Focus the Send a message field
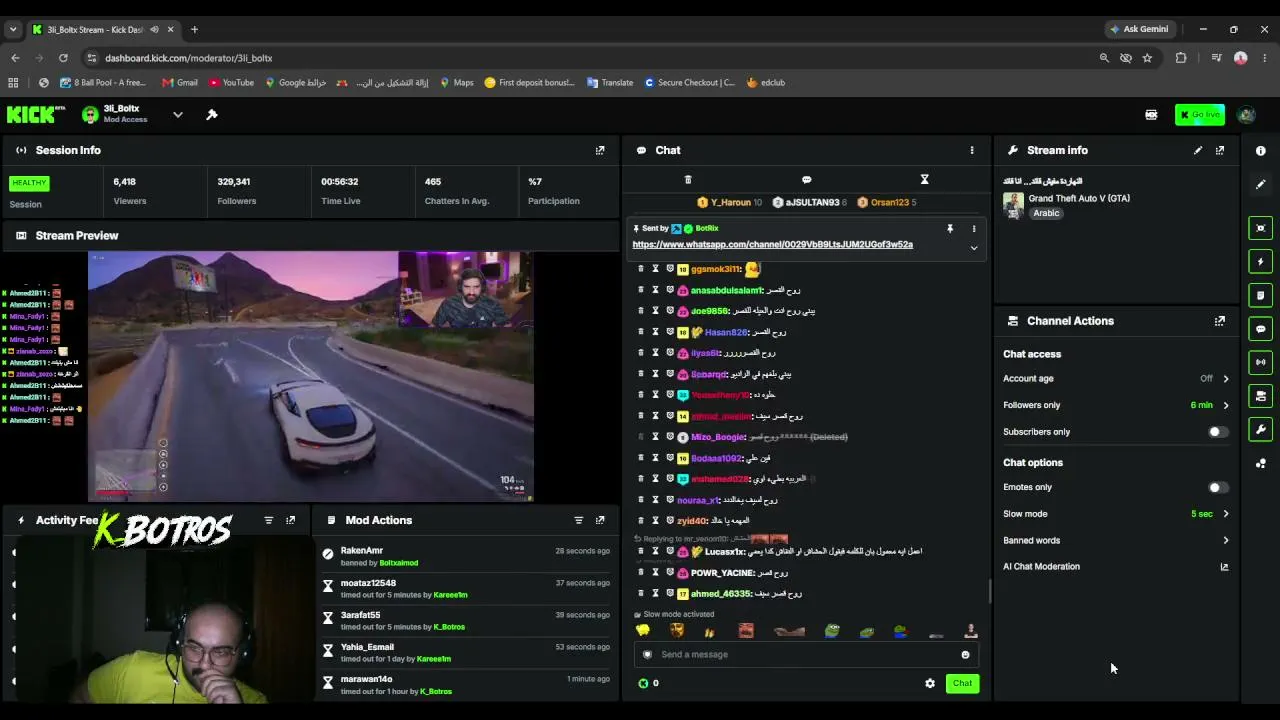Image resolution: width=1280 pixels, height=720 pixels. click(x=805, y=655)
